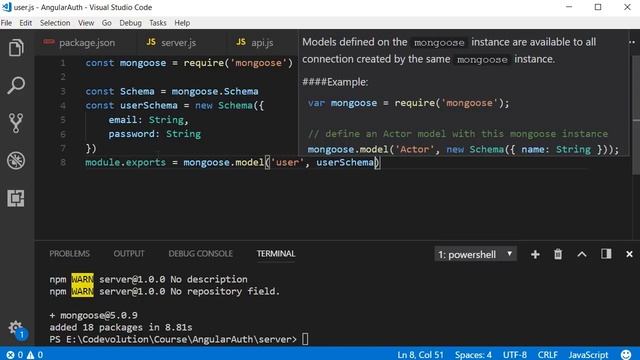Click the VS Code logo in title bar
This screenshot has height=360, width=640.
[x=7, y=7]
